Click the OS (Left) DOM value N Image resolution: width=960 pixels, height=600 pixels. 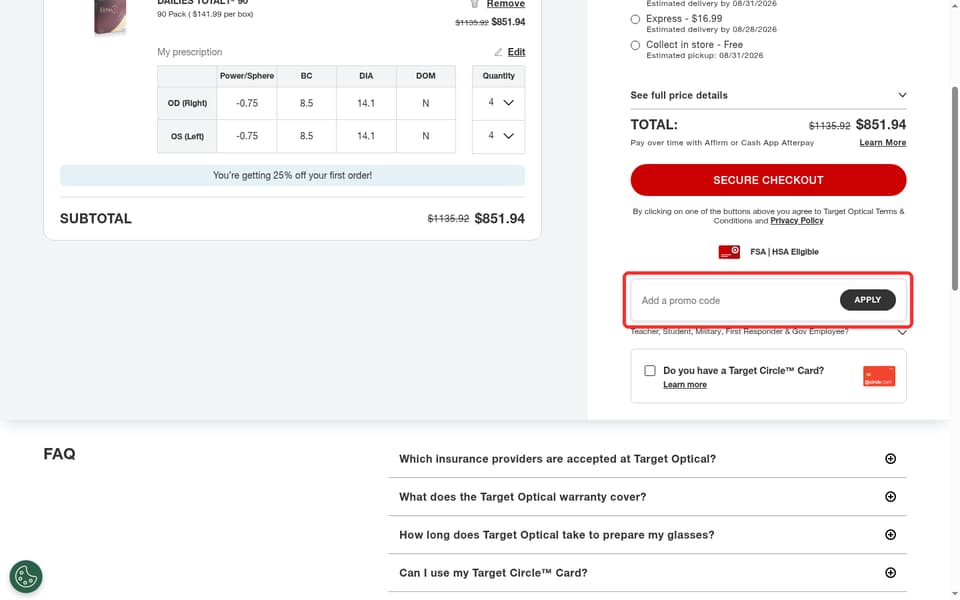coord(426,136)
